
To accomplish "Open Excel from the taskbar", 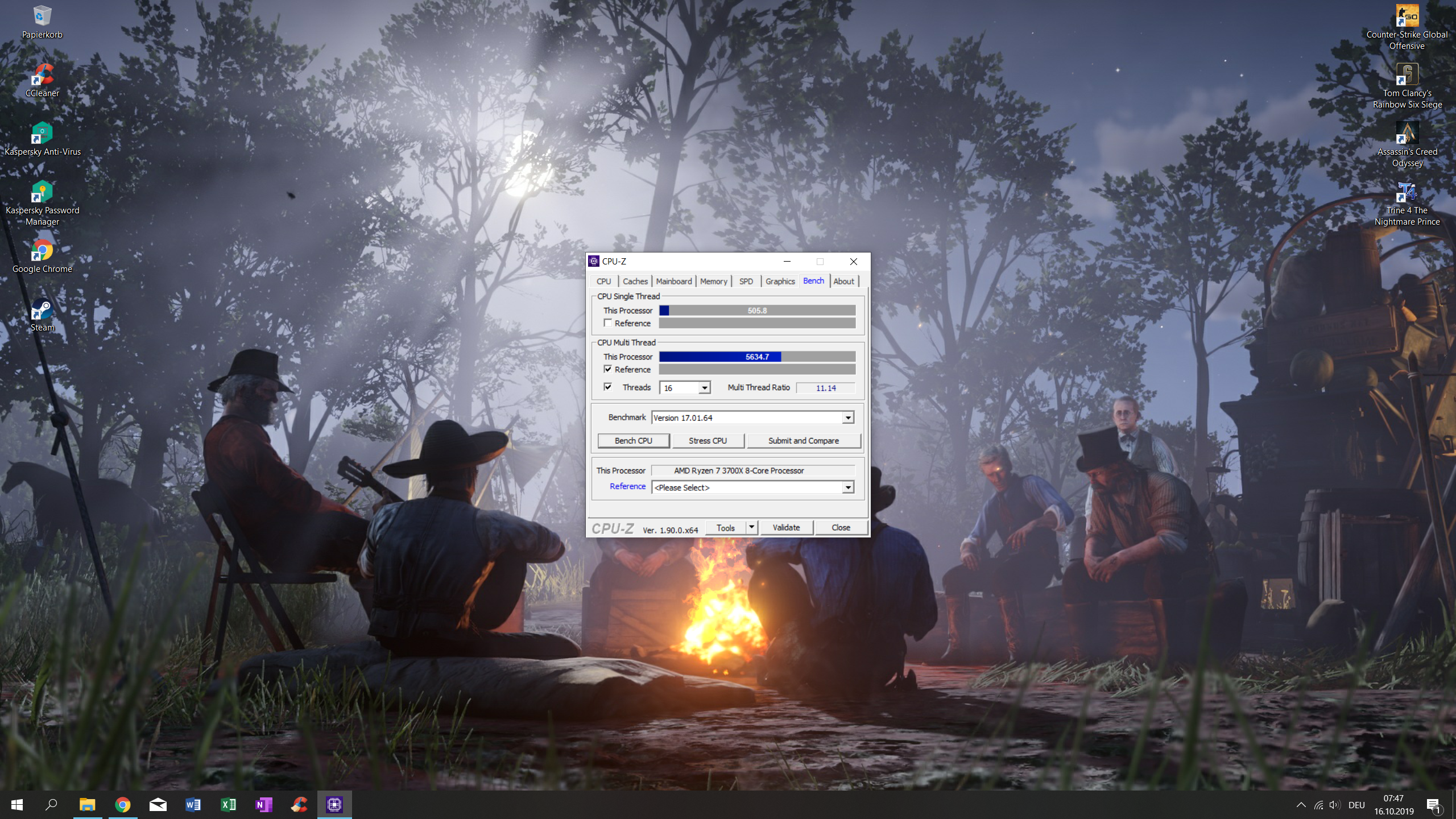I will (x=228, y=804).
